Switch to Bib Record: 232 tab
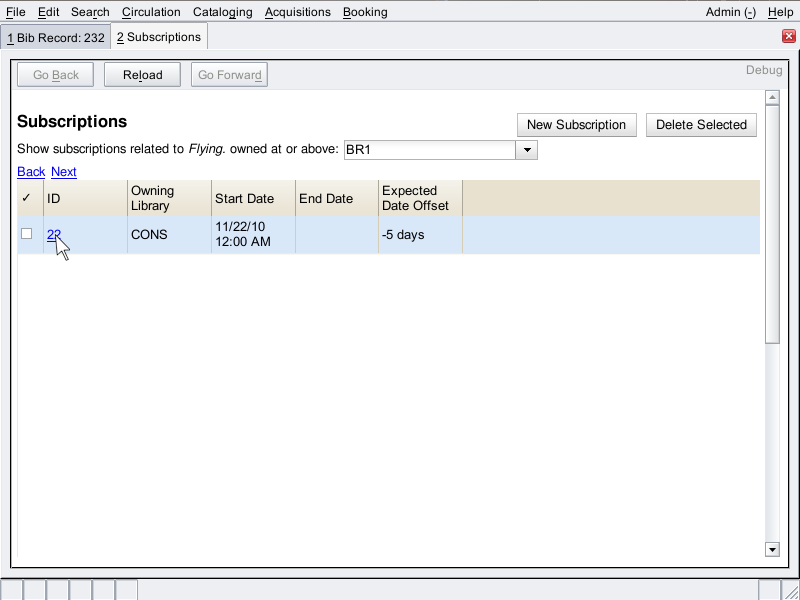This screenshot has width=800, height=600. click(56, 37)
